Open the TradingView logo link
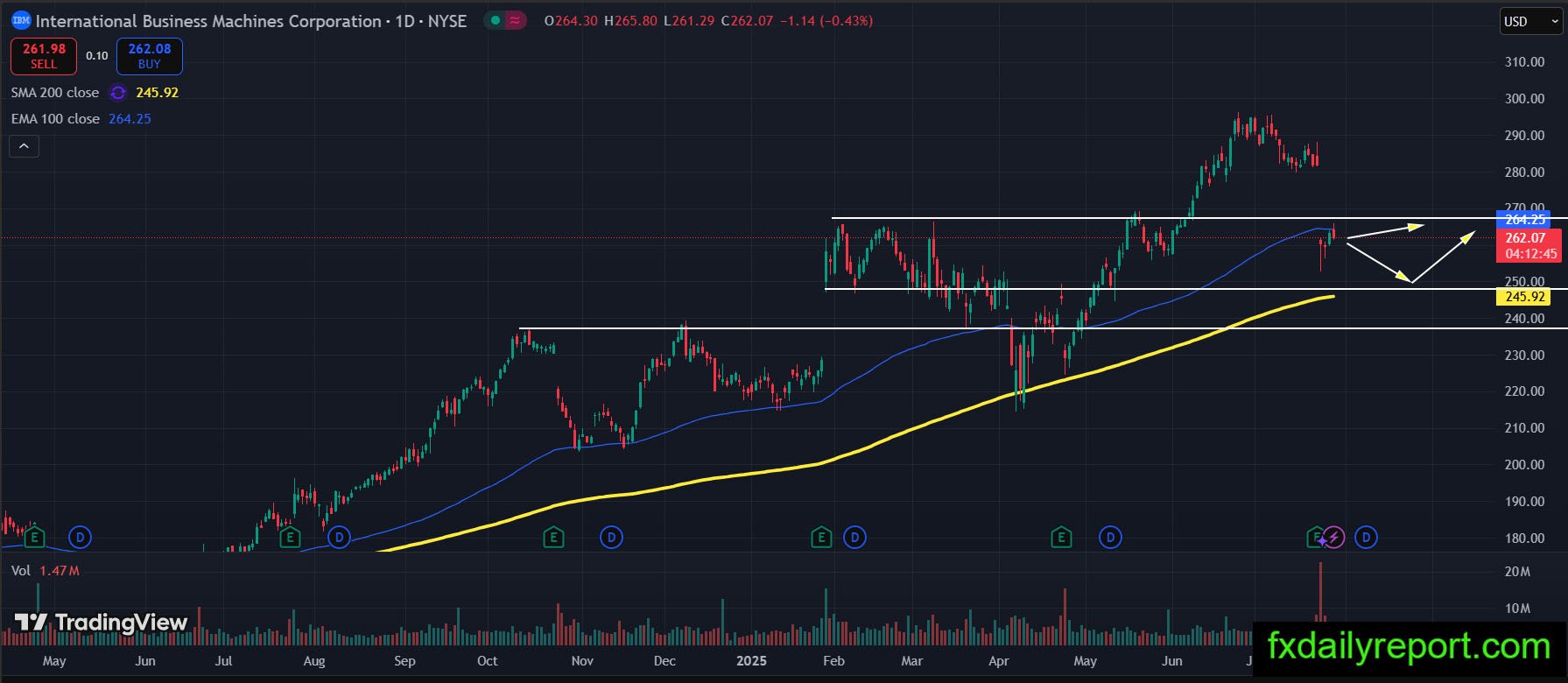 (102, 623)
